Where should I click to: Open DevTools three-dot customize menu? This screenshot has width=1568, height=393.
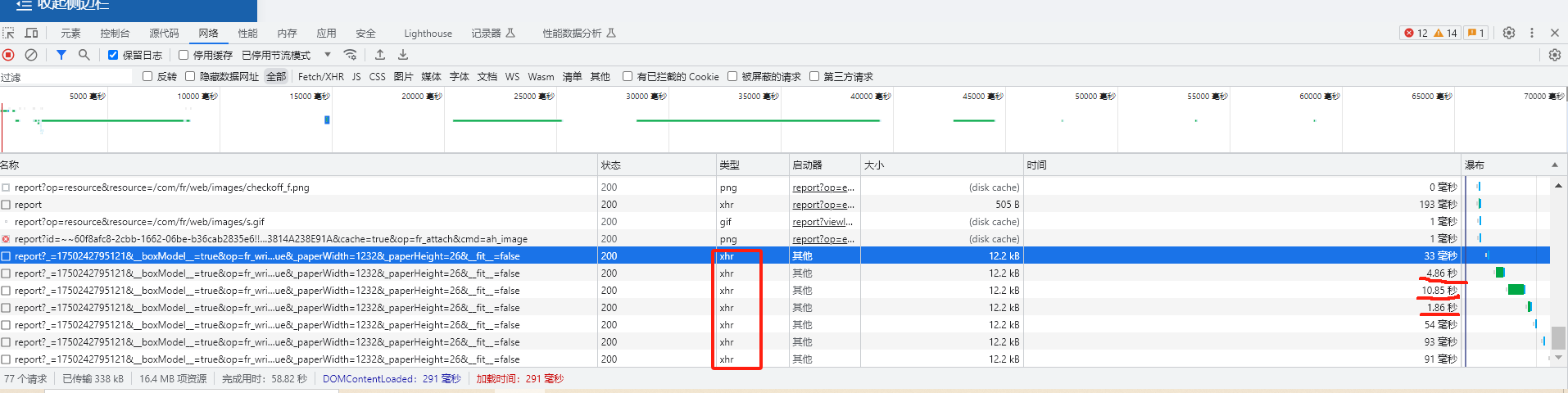point(1532,33)
